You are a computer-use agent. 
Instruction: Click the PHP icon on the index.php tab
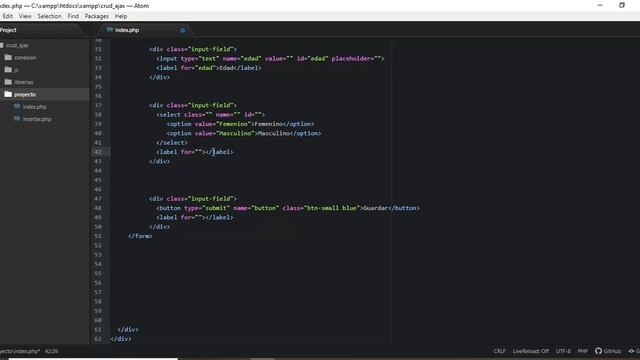click(x=109, y=29)
